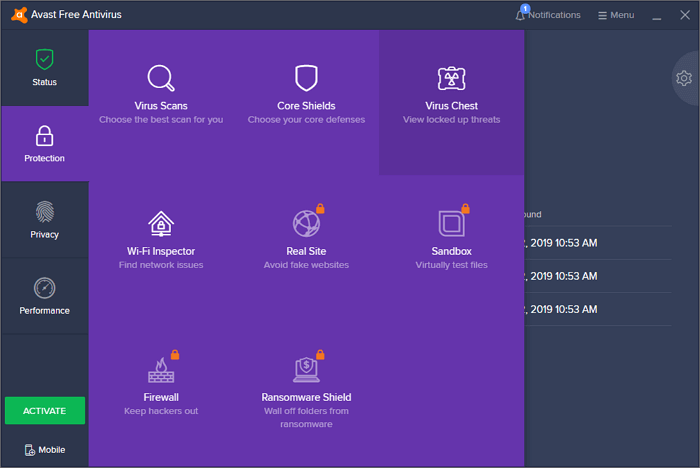This screenshot has height=468, width=700.
Task: Click the blue notification count badge
Action: pyautogui.click(x=525, y=8)
